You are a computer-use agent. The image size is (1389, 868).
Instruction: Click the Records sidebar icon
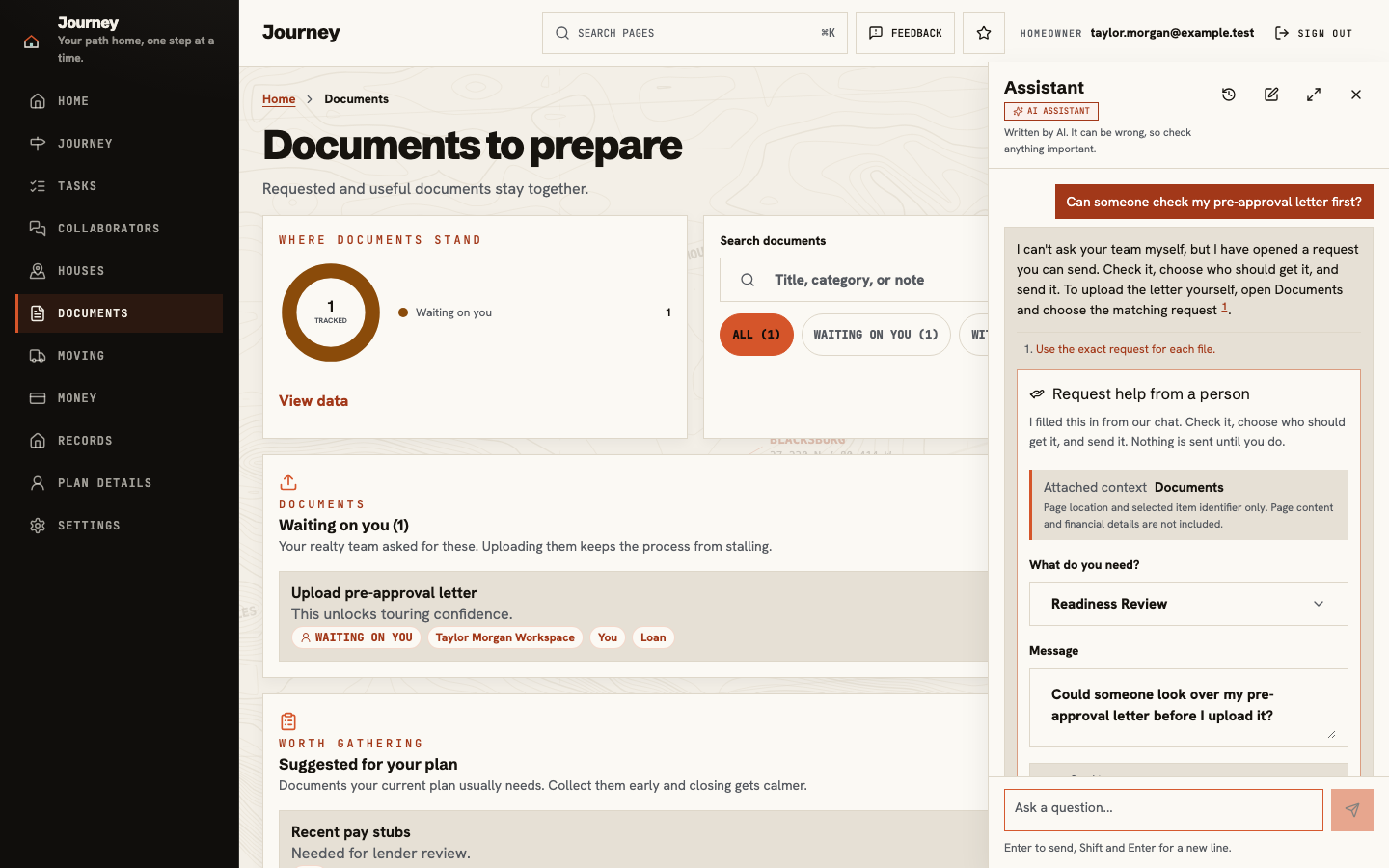click(38, 441)
